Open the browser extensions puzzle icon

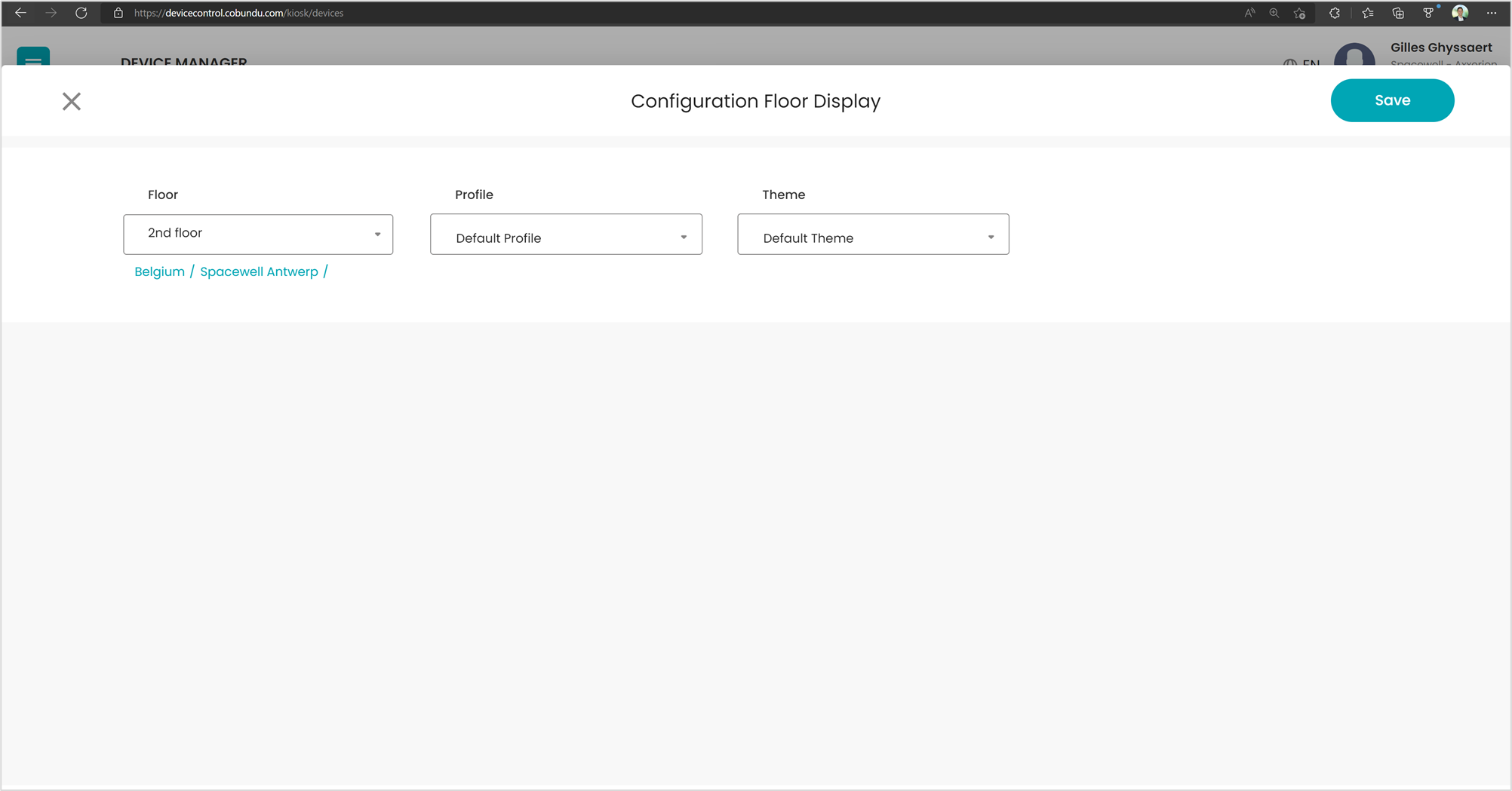click(x=1335, y=13)
